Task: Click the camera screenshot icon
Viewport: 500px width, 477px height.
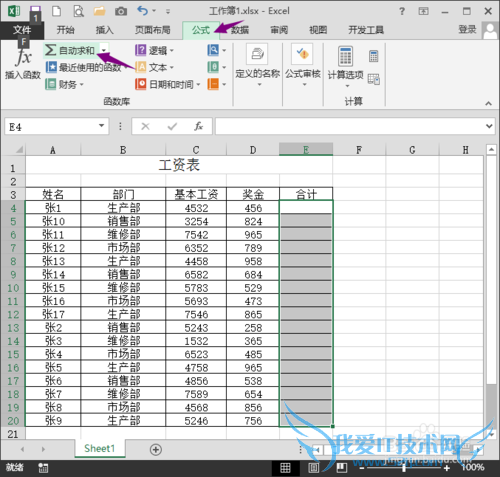Action: tap(121, 12)
